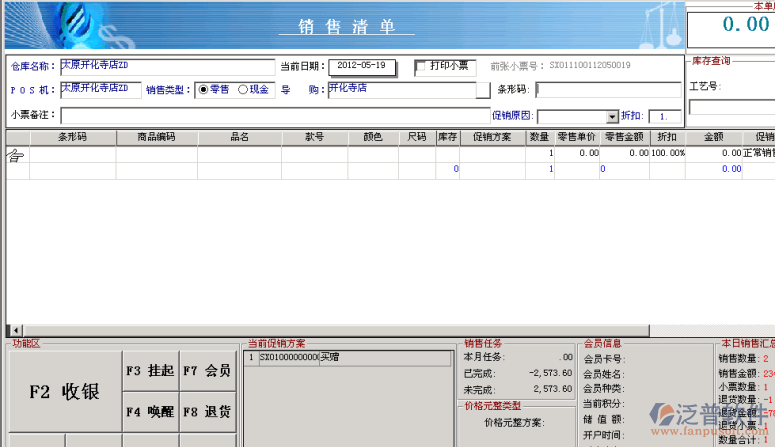Click the 商品编码 column header

pos(157,137)
